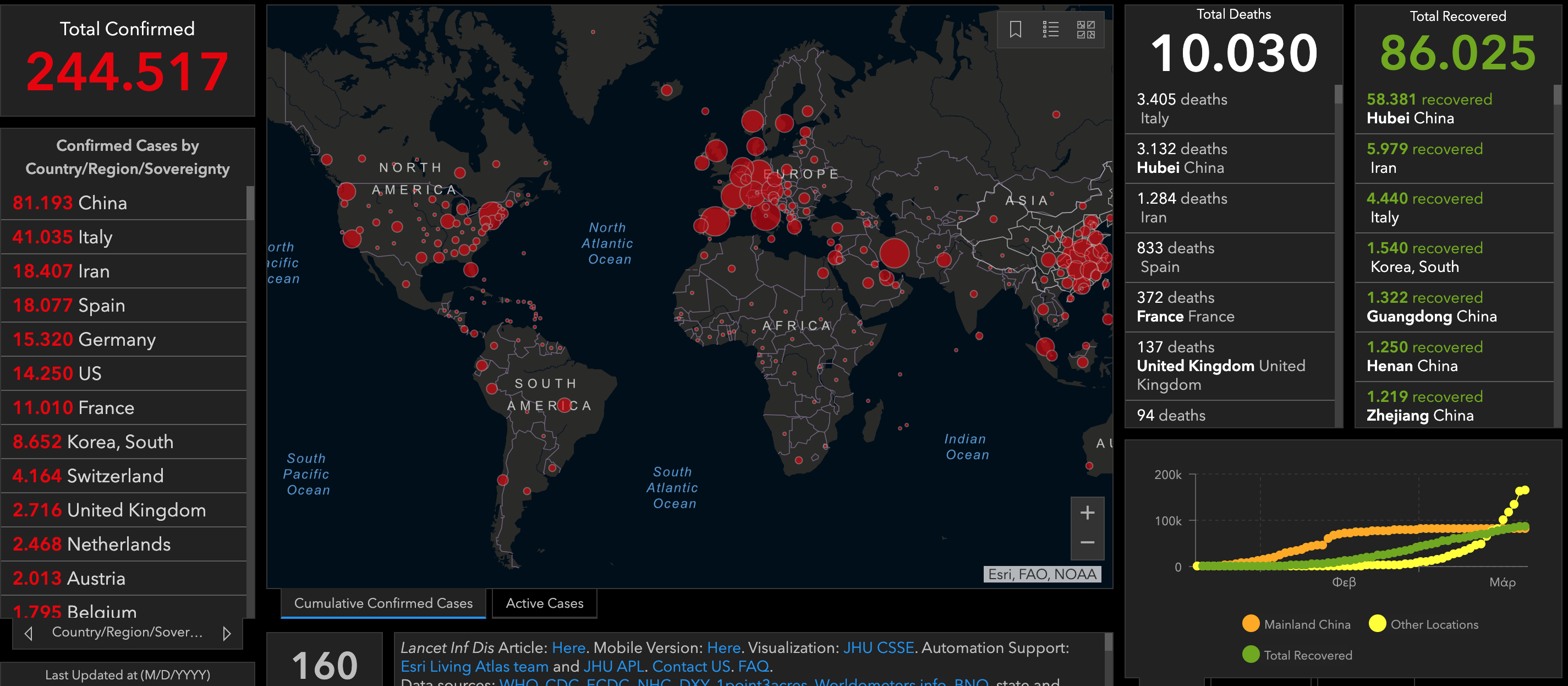Viewport: 1568px width, 686px height.
Task: Click the Total Deaths list scrollbar
Action: pos(1339,95)
